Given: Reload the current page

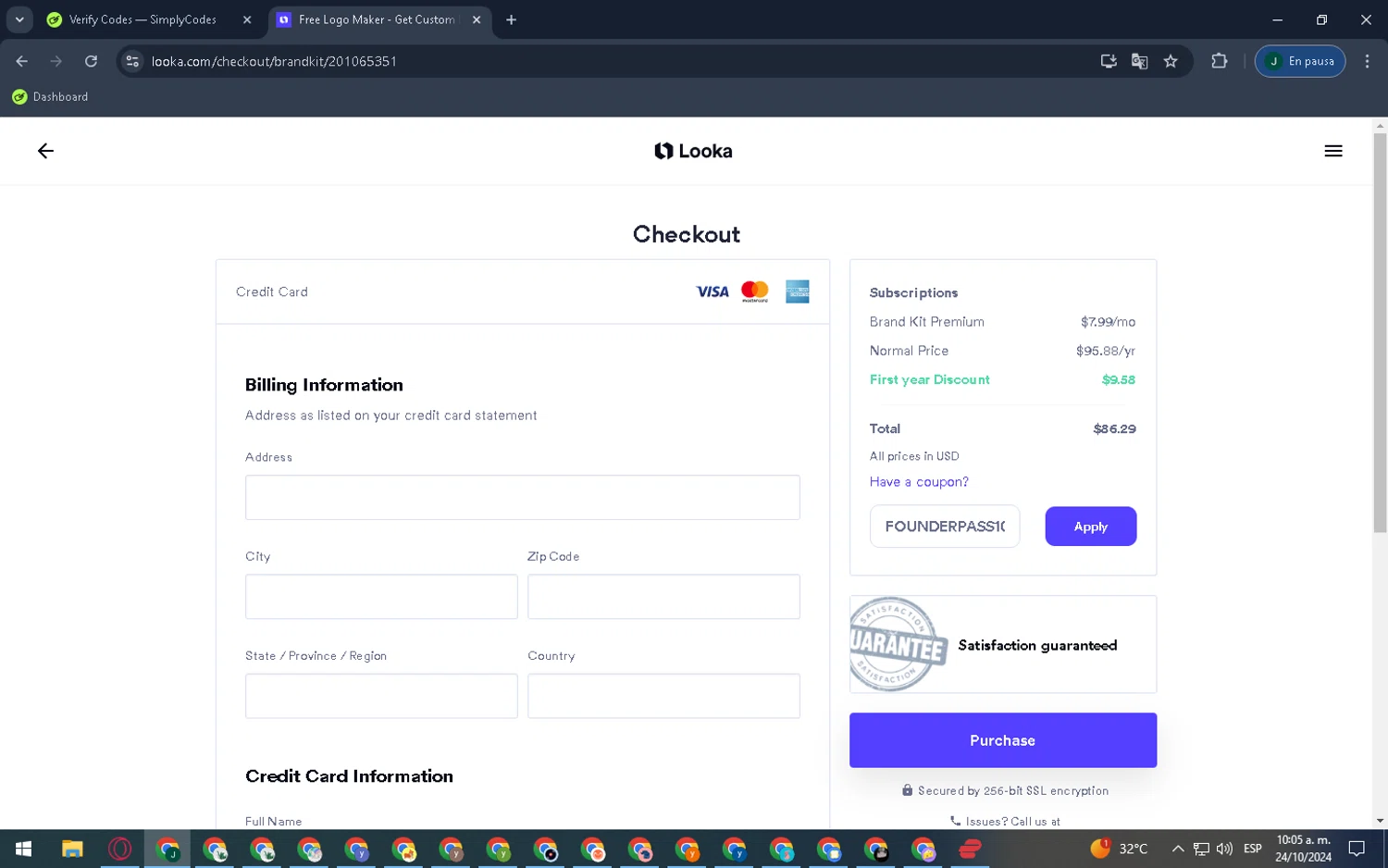Looking at the screenshot, I should click(91, 61).
